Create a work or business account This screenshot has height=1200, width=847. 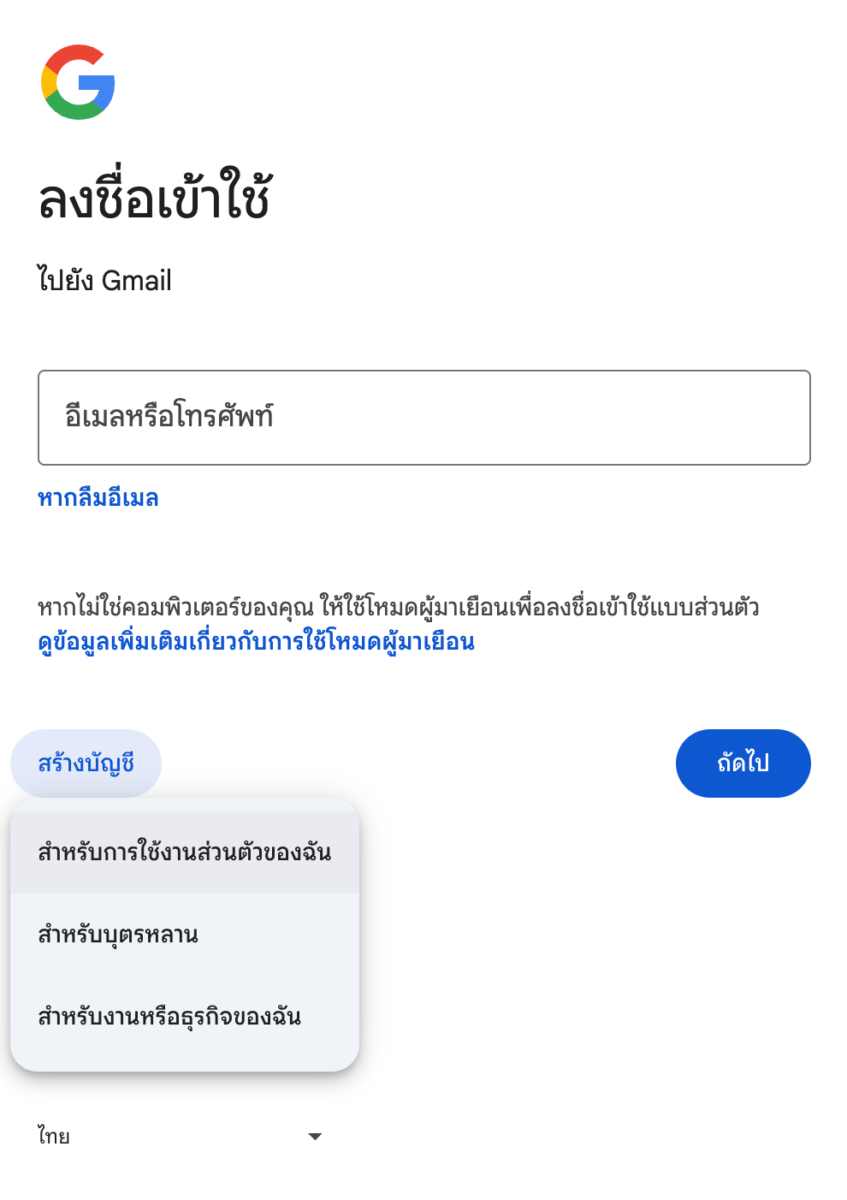[x=185, y=1017]
